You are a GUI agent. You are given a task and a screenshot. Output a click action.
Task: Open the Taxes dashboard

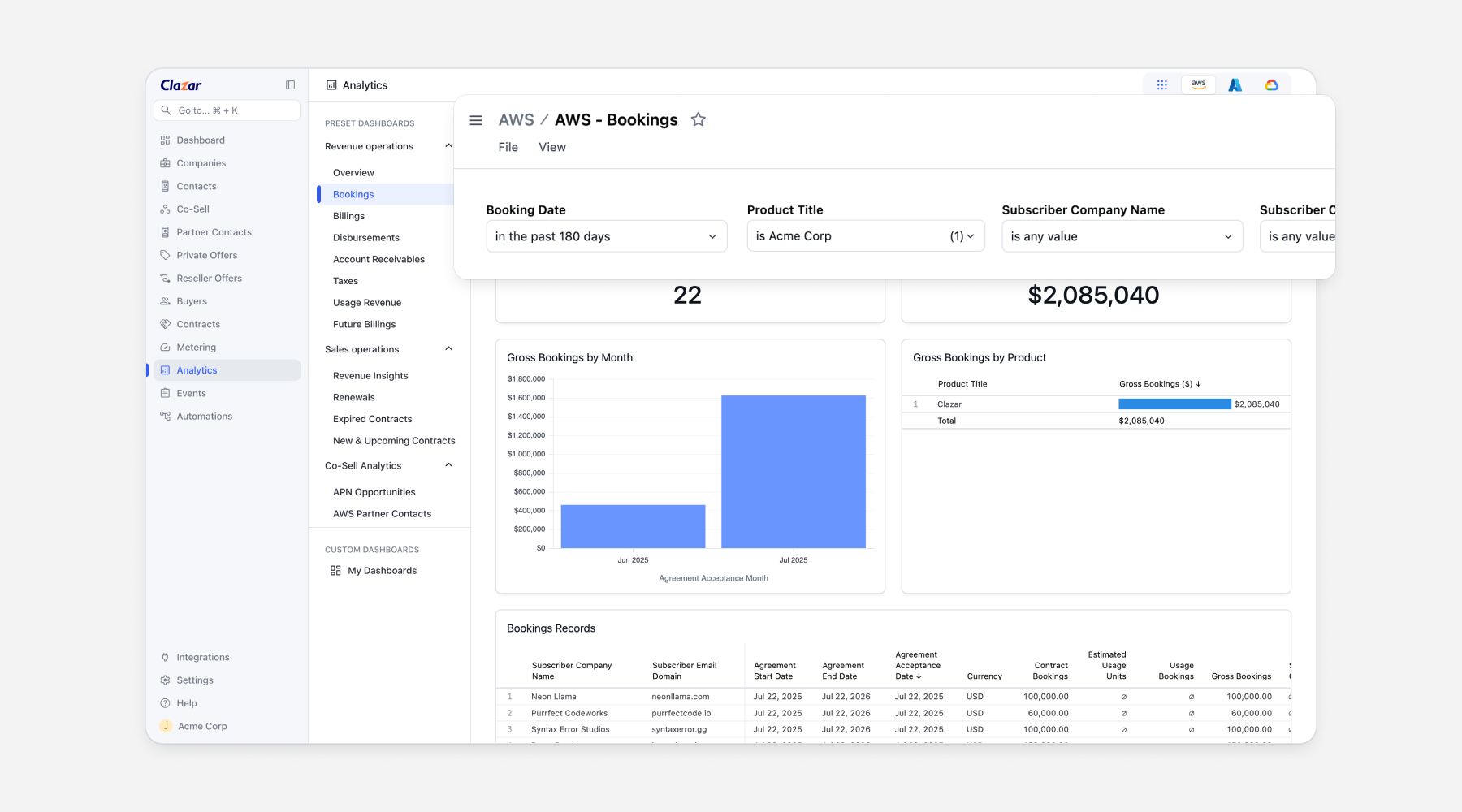coord(346,281)
